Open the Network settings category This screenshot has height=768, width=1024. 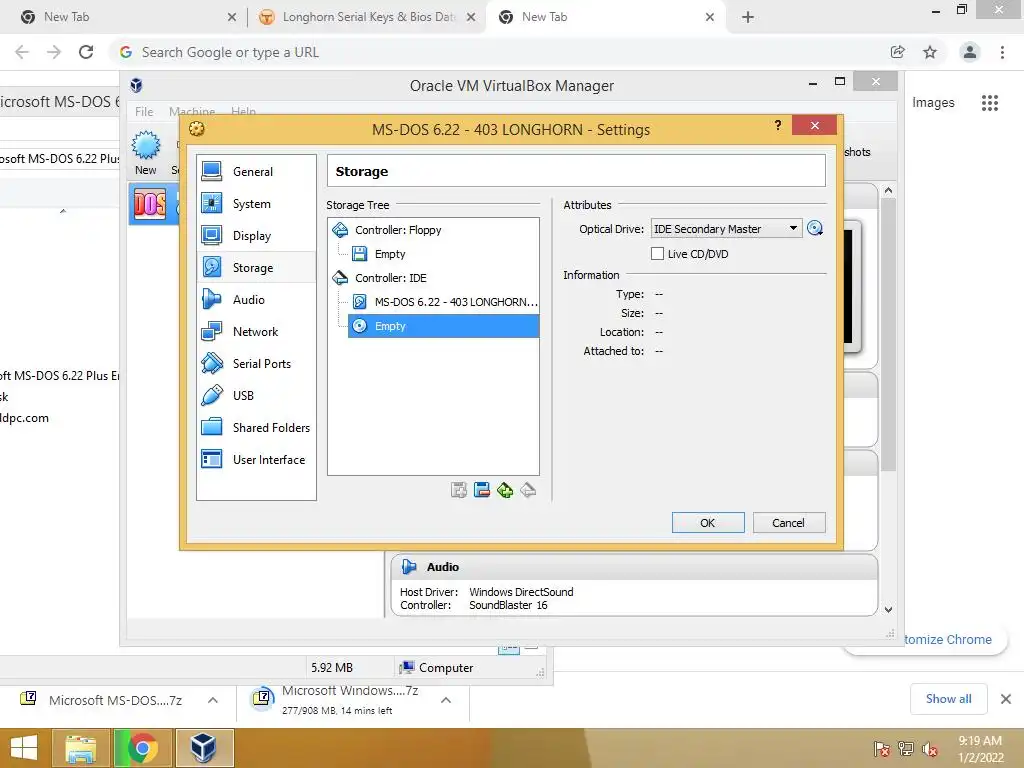(x=256, y=332)
